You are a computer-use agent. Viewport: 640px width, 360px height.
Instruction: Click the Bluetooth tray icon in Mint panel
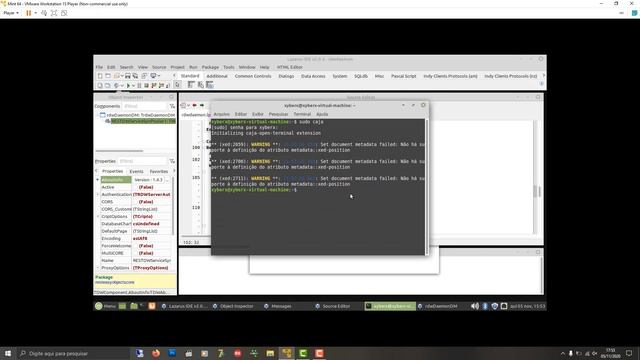coord(485,306)
